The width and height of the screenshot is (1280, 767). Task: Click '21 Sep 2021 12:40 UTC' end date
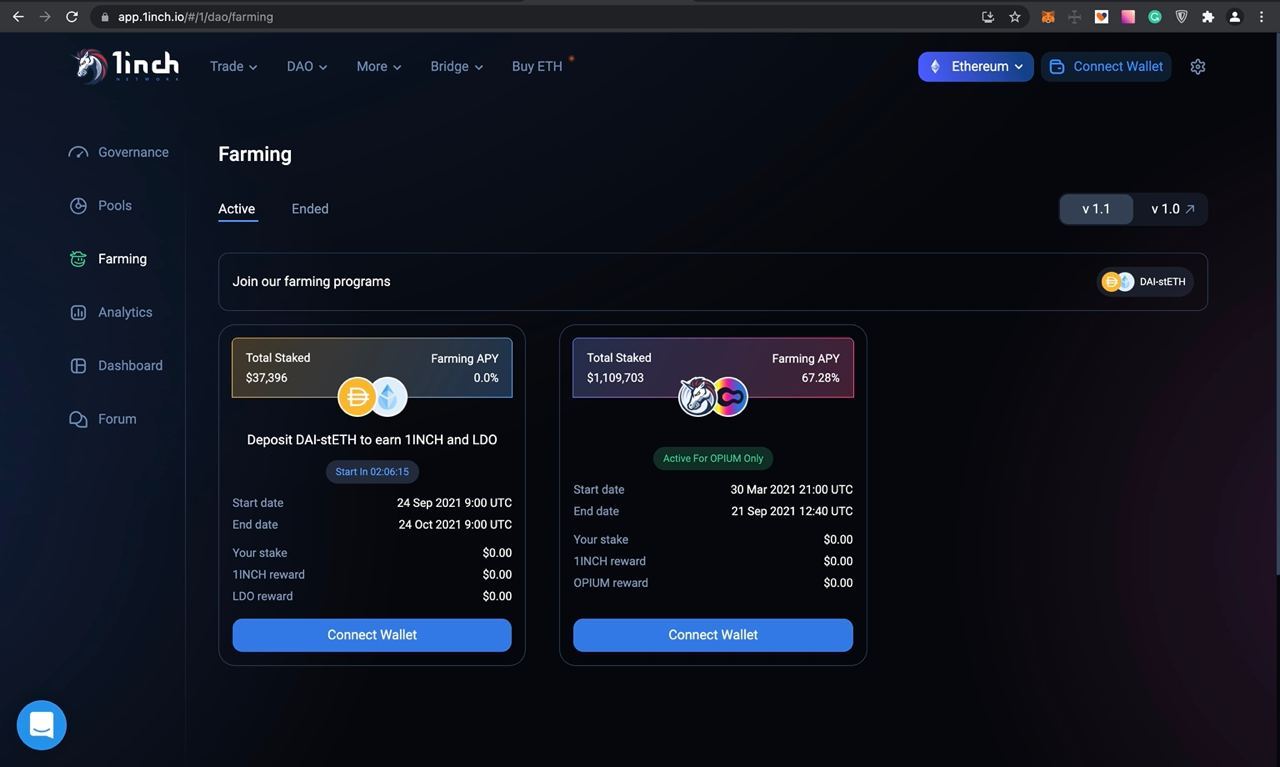coord(792,511)
